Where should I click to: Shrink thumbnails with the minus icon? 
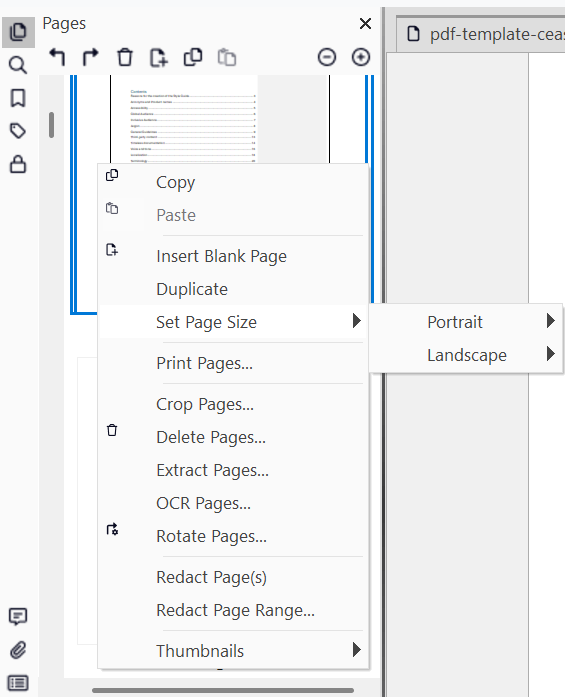pyautogui.click(x=327, y=57)
